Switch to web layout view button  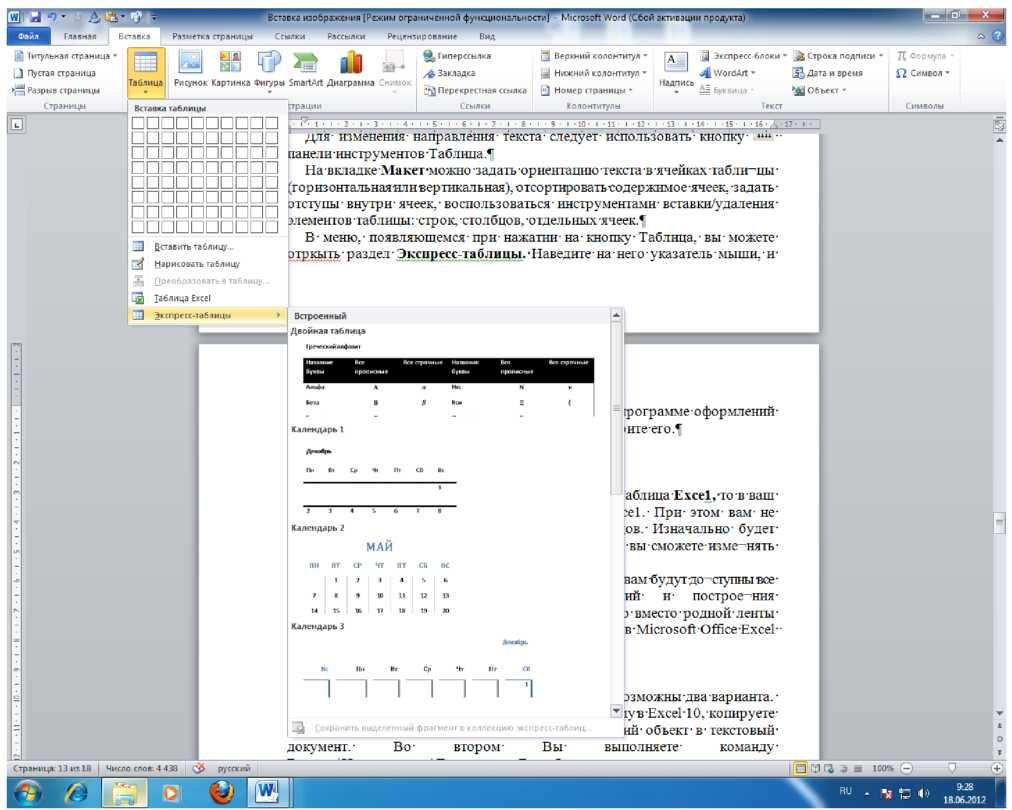click(829, 768)
